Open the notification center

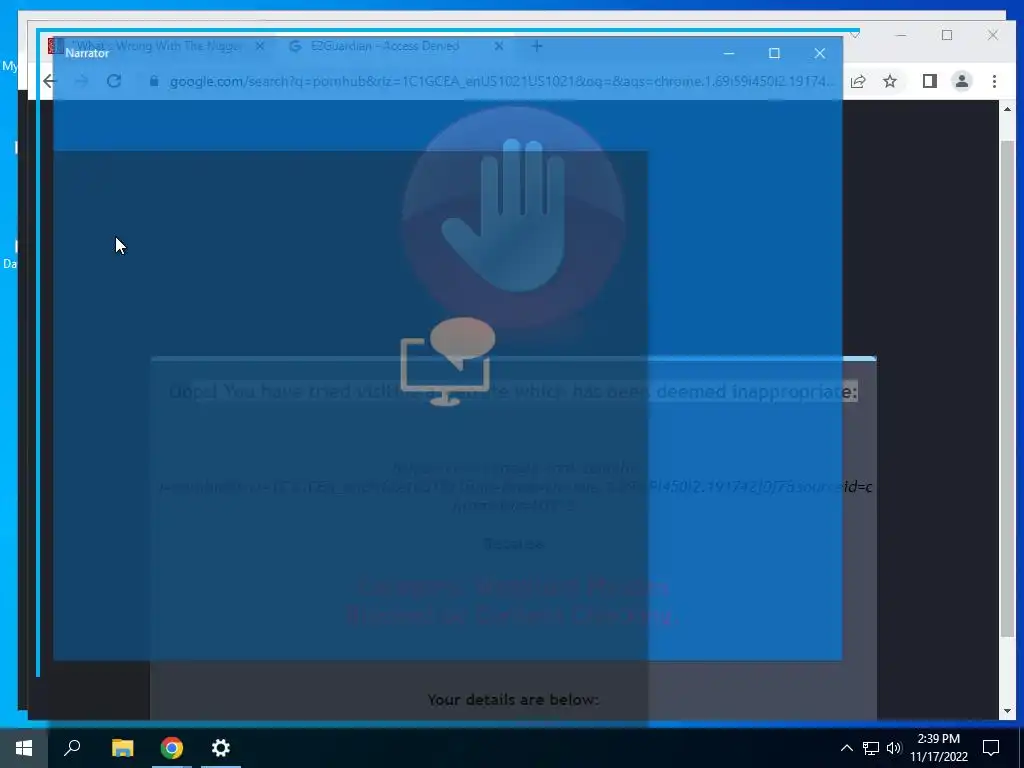991,748
